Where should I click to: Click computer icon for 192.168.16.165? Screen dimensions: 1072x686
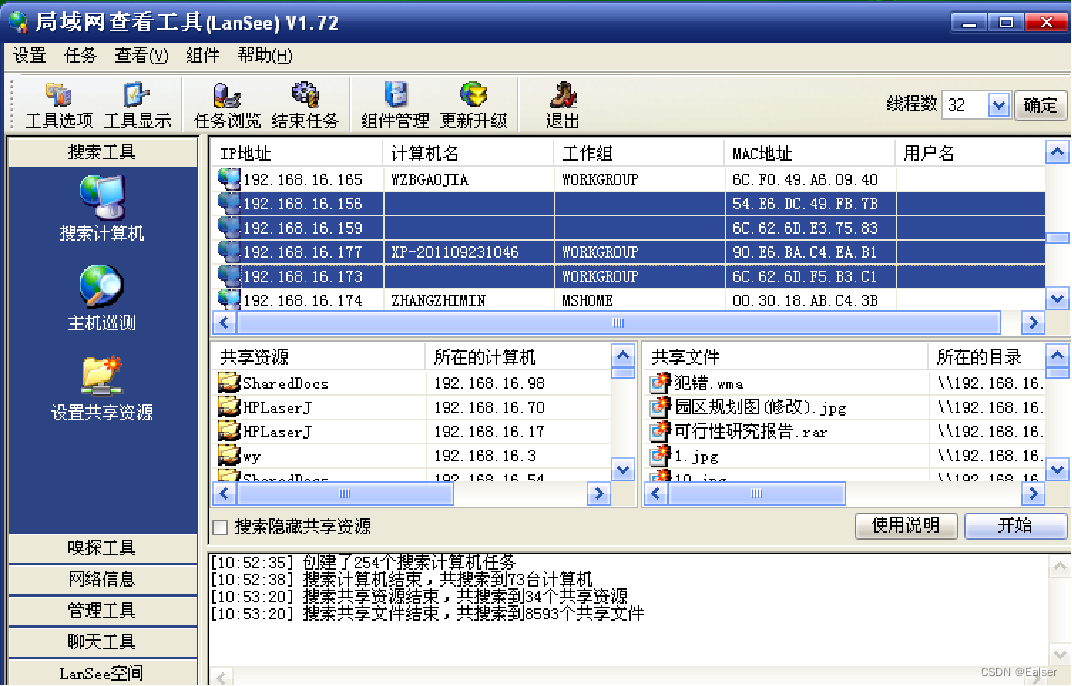229,179
